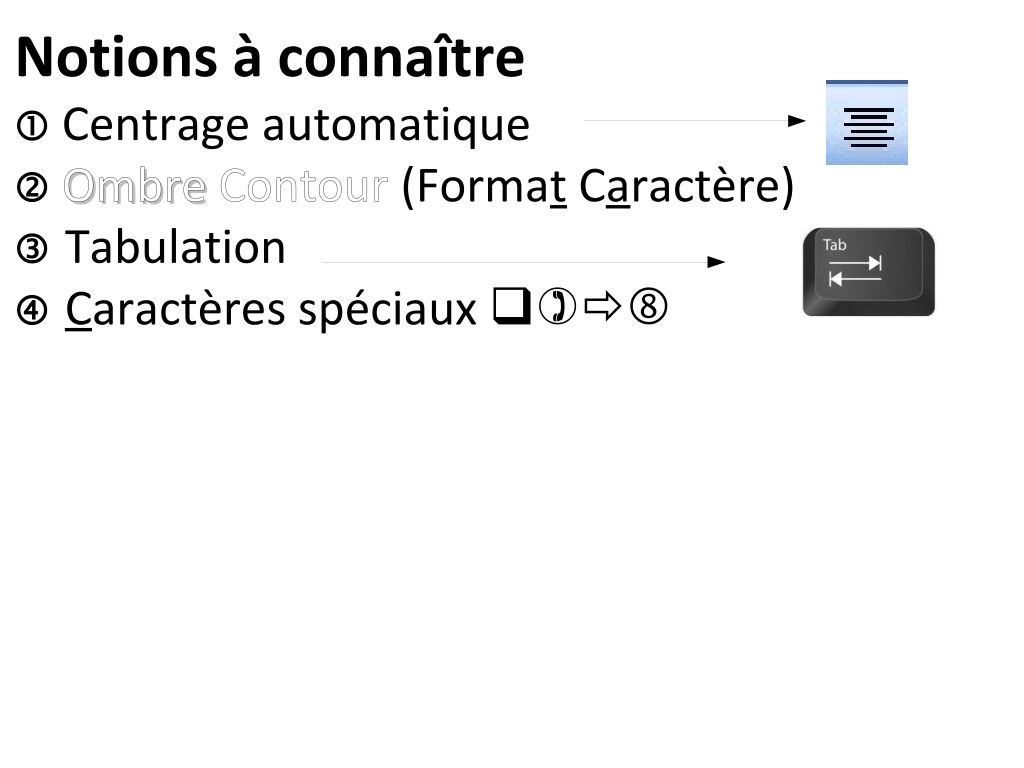Click the Centrage automatique text
1024x768 pixels.
coord(296,125)
